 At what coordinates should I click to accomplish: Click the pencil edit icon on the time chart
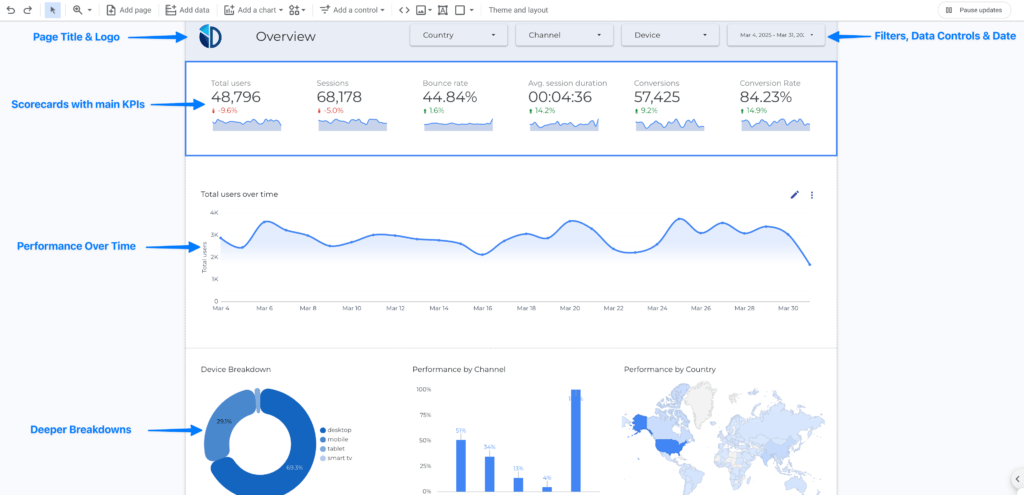pos(795,195)
